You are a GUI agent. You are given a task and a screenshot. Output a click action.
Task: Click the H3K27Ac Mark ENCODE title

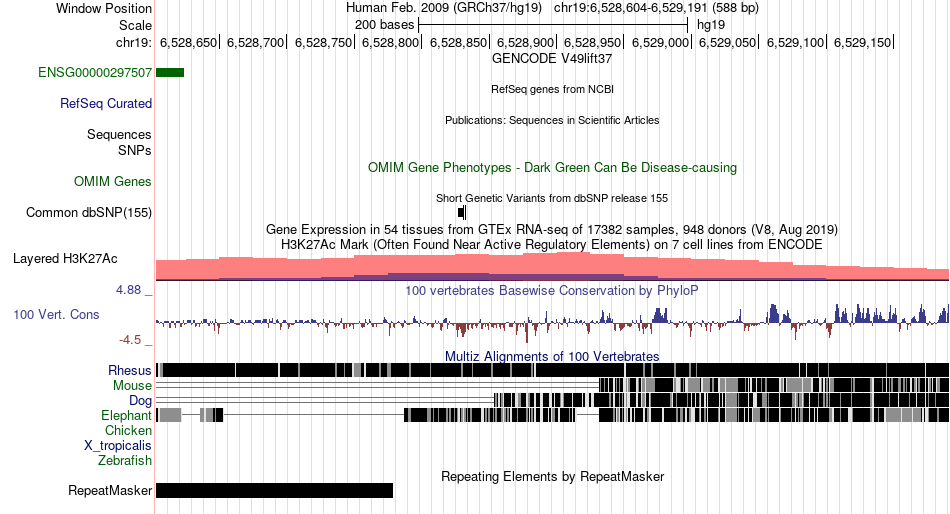pyautogui.click(x=552, y=245)
